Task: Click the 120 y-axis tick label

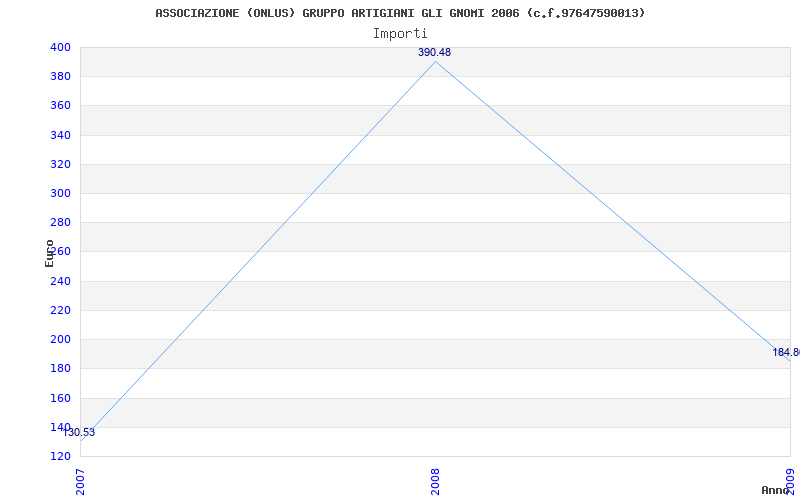Action: [60, 456]
